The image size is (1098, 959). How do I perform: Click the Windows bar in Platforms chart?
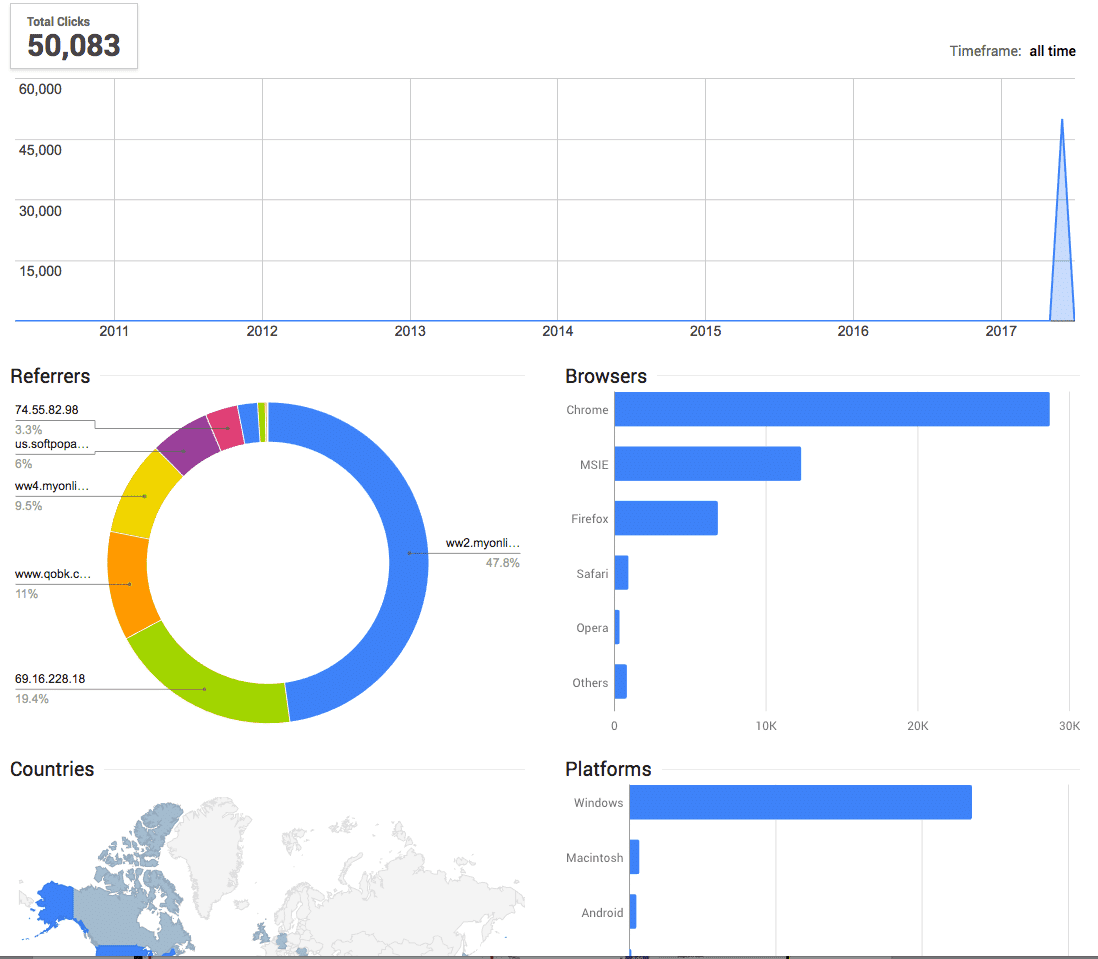tap(800, 802)
